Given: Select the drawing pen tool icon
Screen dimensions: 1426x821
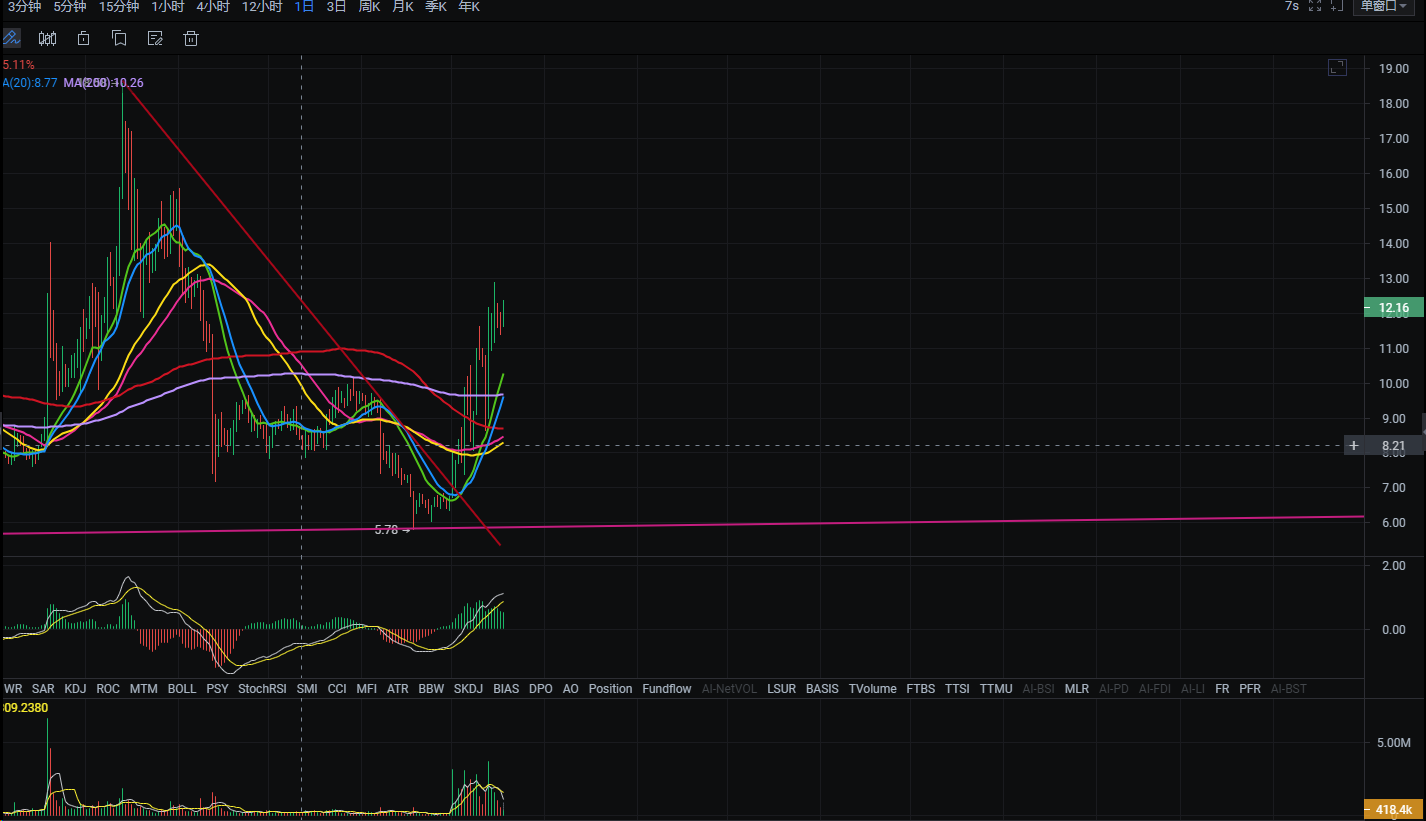Looking at the screenshot, I should pos(11,38).
